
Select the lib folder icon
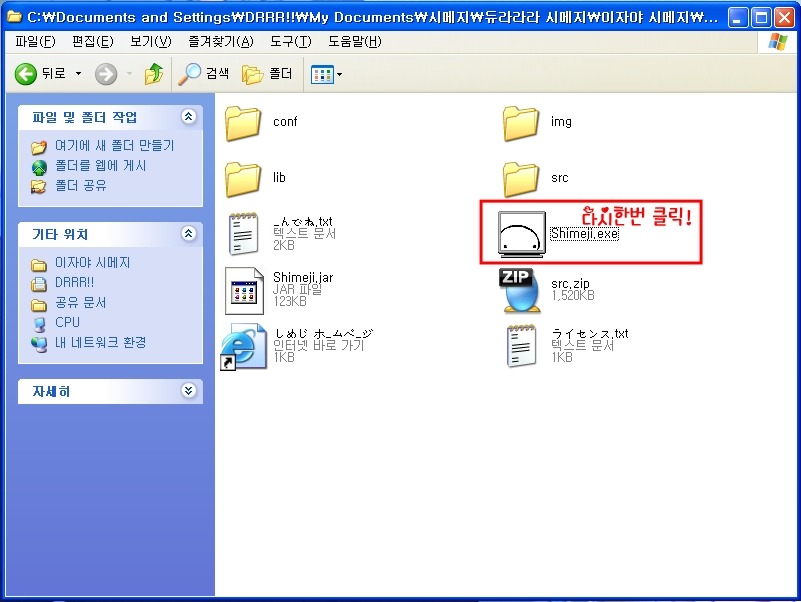[243, 179]
